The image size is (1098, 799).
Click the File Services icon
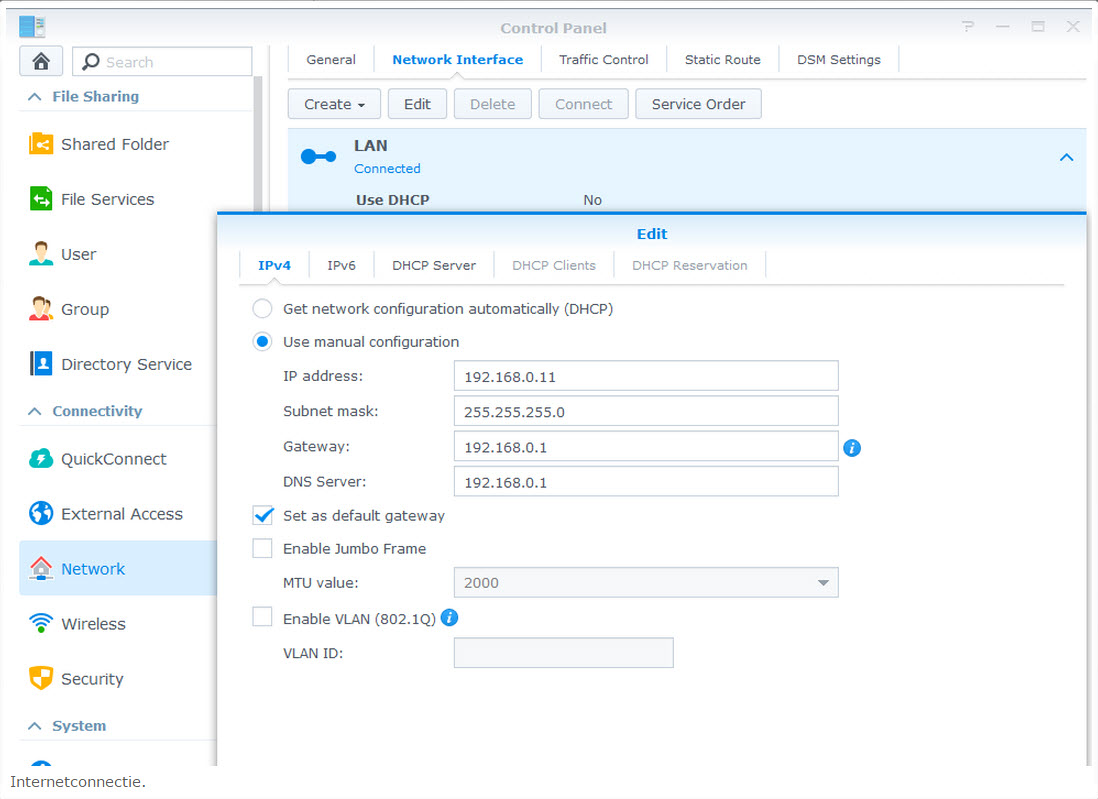tap(41, 199)
